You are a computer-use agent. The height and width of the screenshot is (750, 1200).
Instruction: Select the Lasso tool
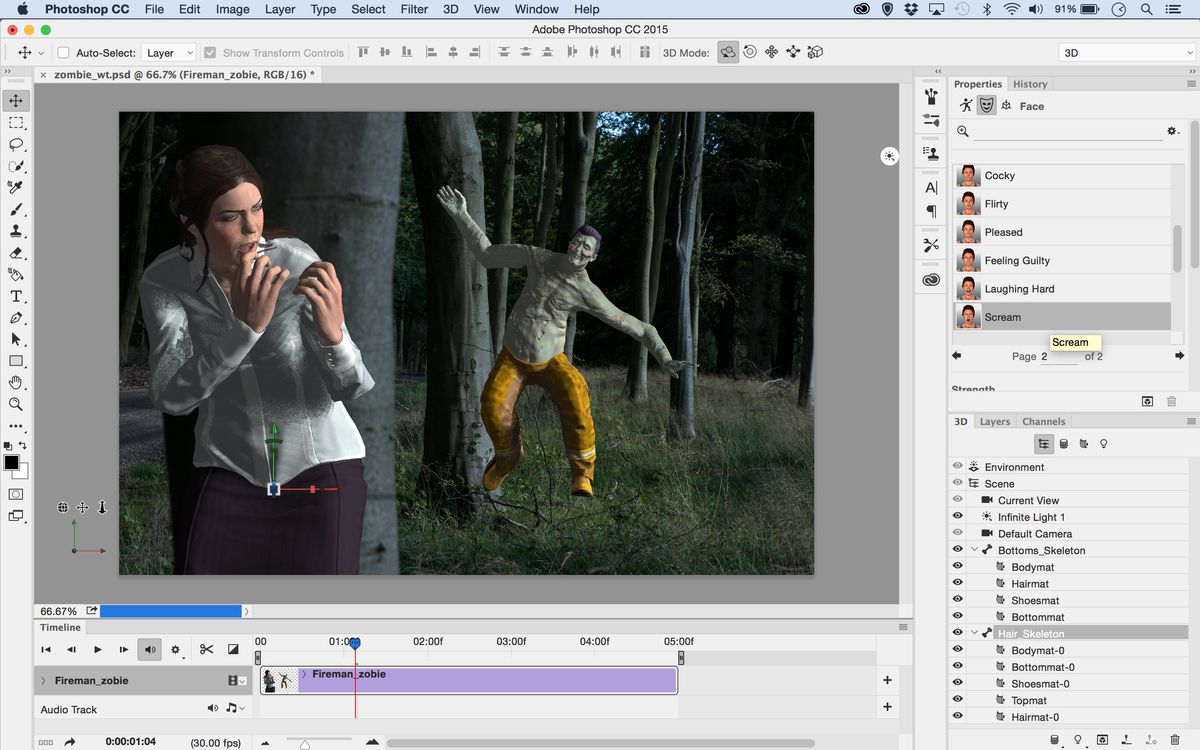click(16, 145)
